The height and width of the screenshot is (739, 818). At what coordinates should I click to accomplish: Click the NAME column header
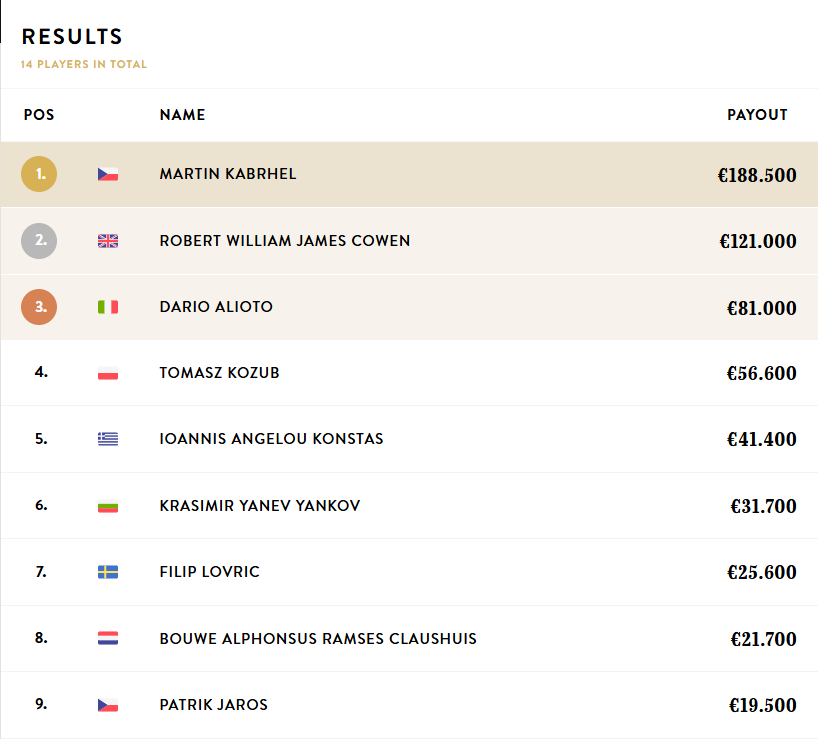point(182,115)
